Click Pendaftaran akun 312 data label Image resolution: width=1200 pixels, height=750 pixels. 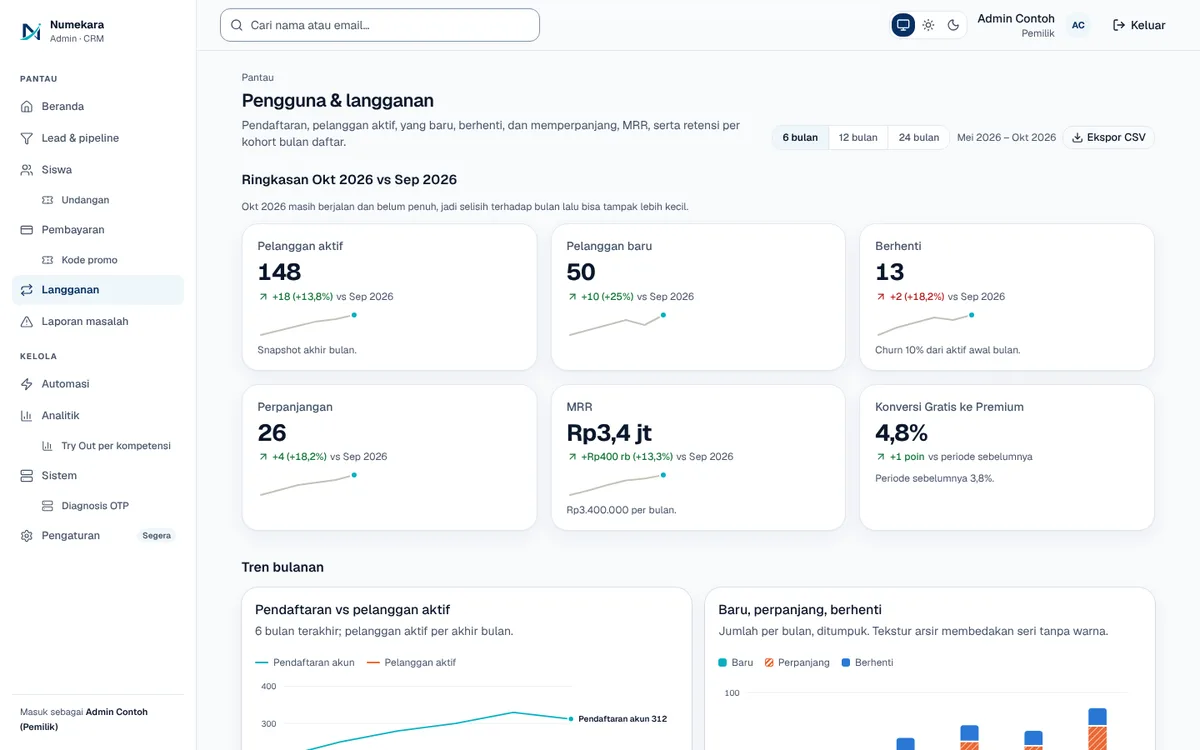[622, 718]
